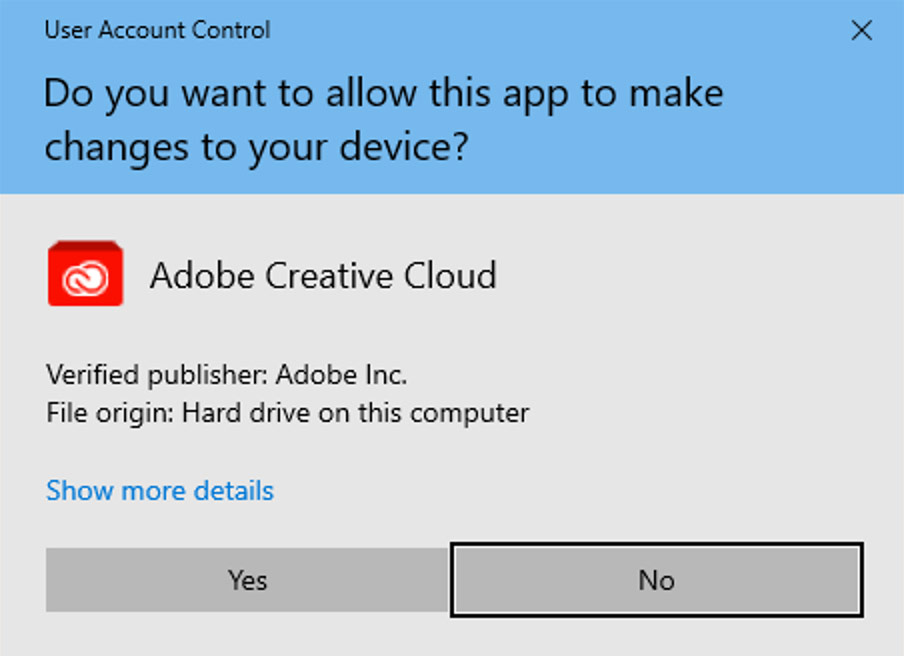Click the allow changes question heading
Image resolution: width=904 pixels, height=656 pixels.
(383, 120)
